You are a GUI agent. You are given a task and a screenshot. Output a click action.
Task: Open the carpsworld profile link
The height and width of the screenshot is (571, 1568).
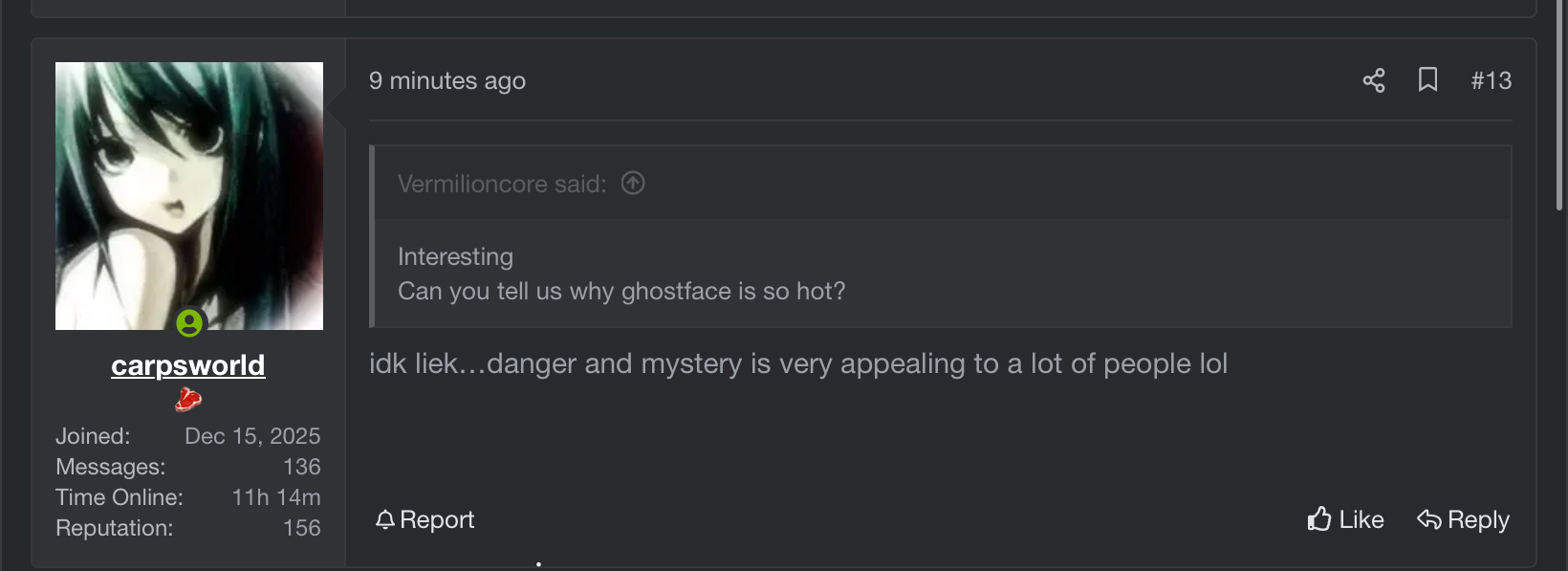coord(188,365)
